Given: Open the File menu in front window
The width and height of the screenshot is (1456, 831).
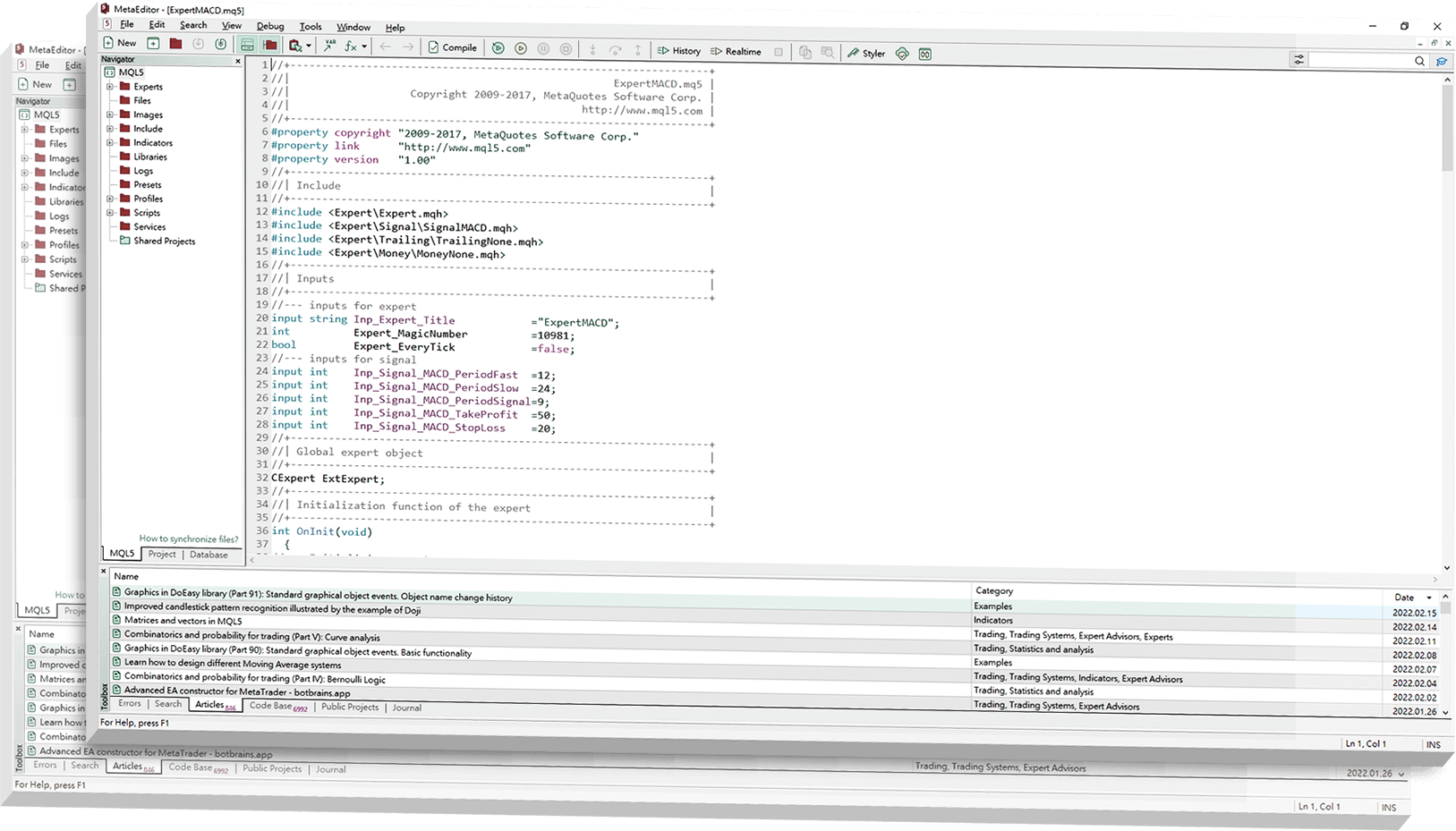Looking at the screenshot, I should (x=126, y=24).
